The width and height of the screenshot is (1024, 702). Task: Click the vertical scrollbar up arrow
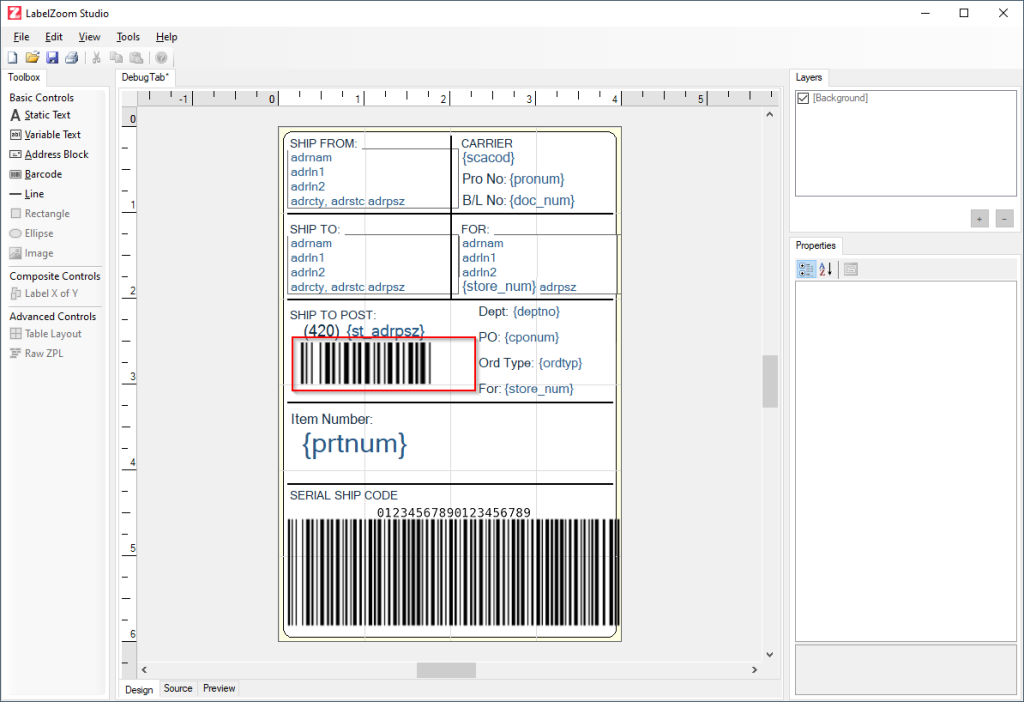(770, 114)
